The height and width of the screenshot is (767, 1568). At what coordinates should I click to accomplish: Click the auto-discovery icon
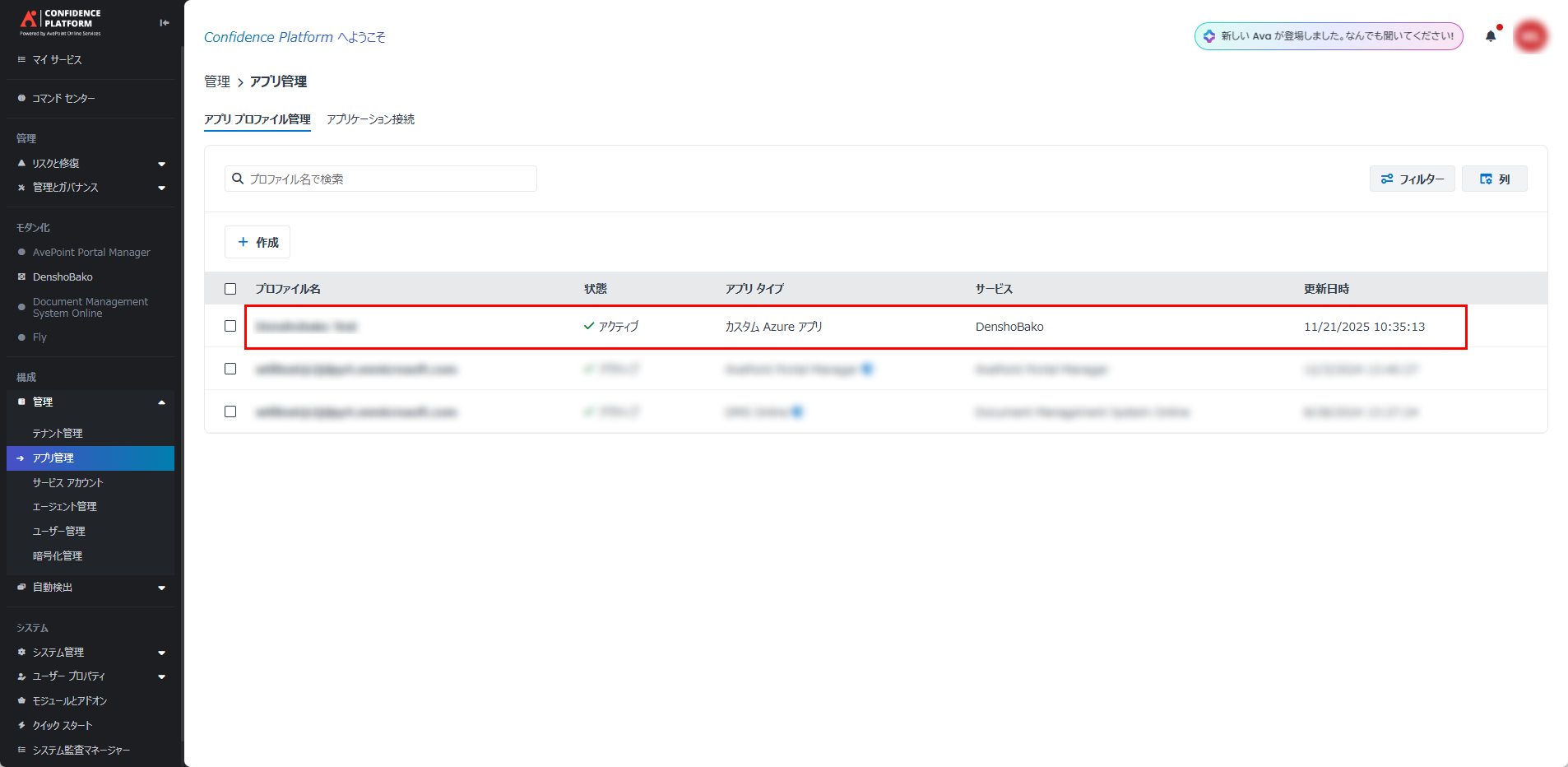click(21, 587)
